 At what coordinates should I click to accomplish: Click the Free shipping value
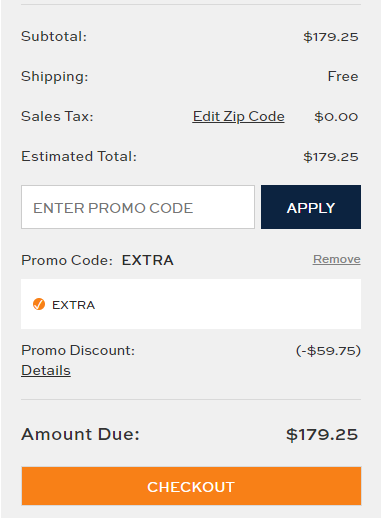343,76
